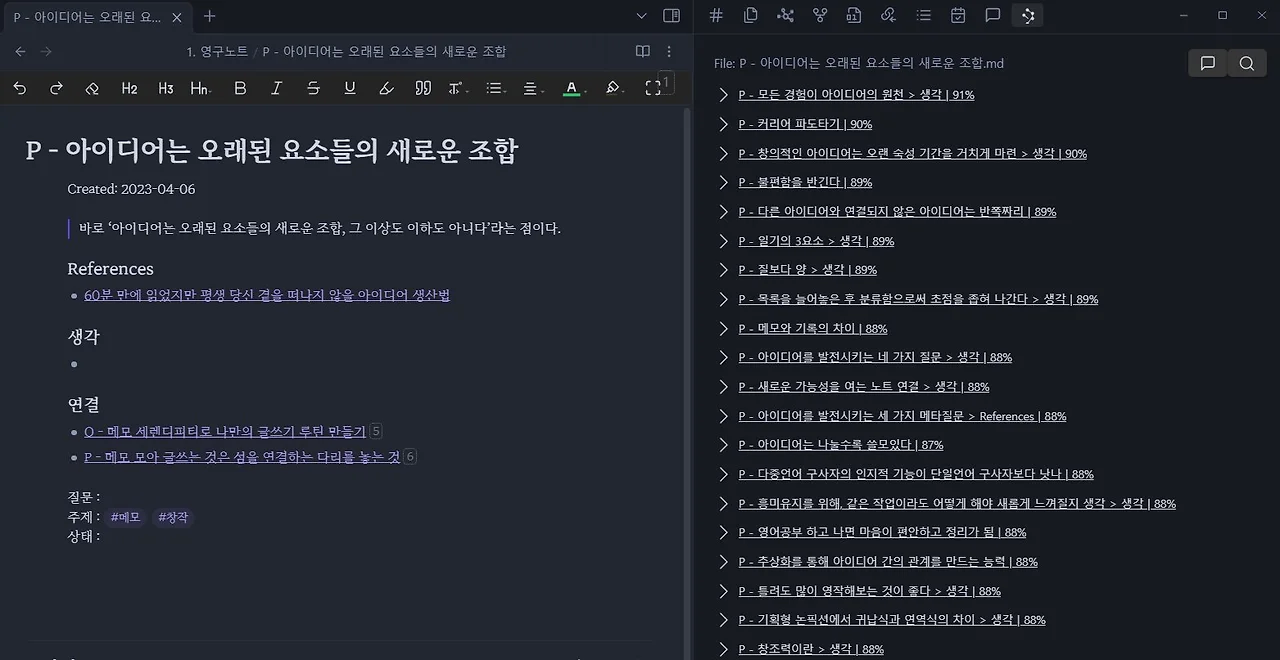Click folder breadcrumb 1. 영구노트

tap(217, 51)
